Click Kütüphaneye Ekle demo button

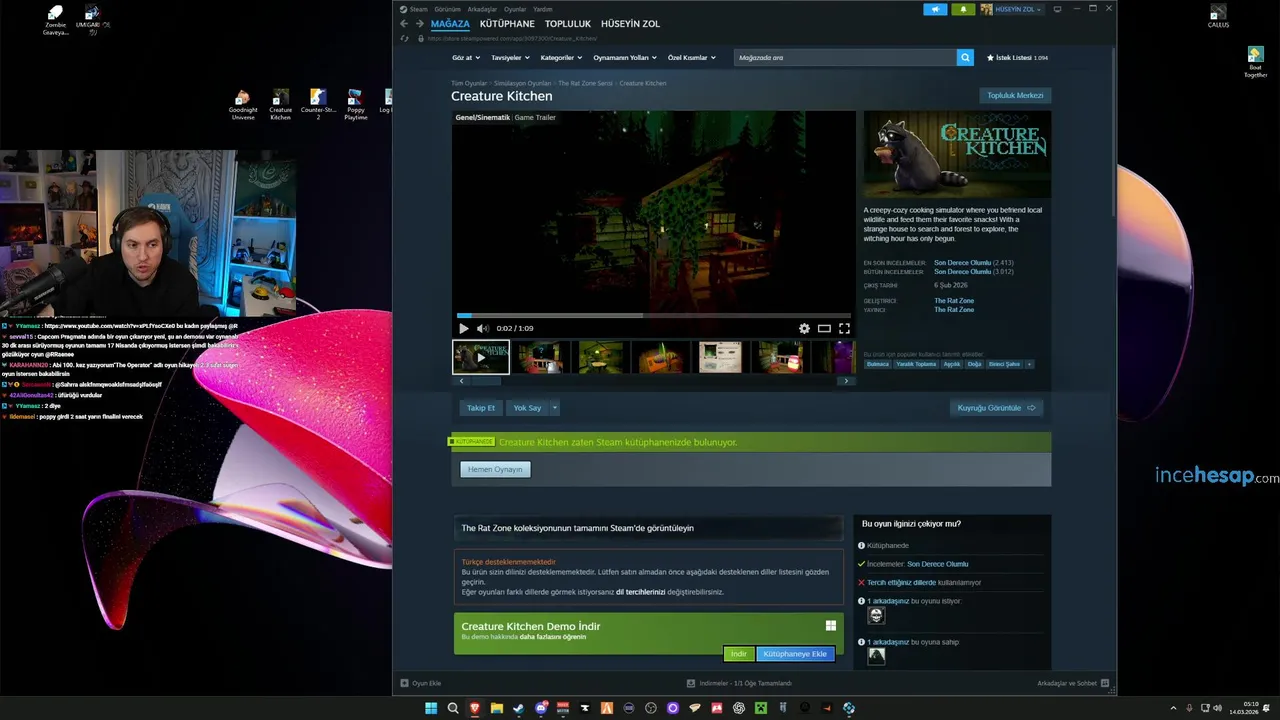click(795, 654)
